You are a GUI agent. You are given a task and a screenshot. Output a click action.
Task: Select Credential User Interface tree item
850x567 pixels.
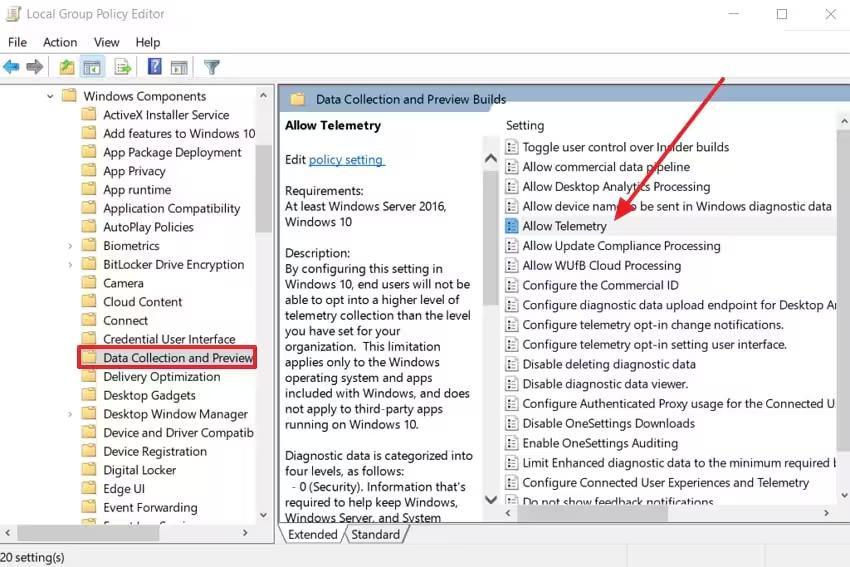169,339
